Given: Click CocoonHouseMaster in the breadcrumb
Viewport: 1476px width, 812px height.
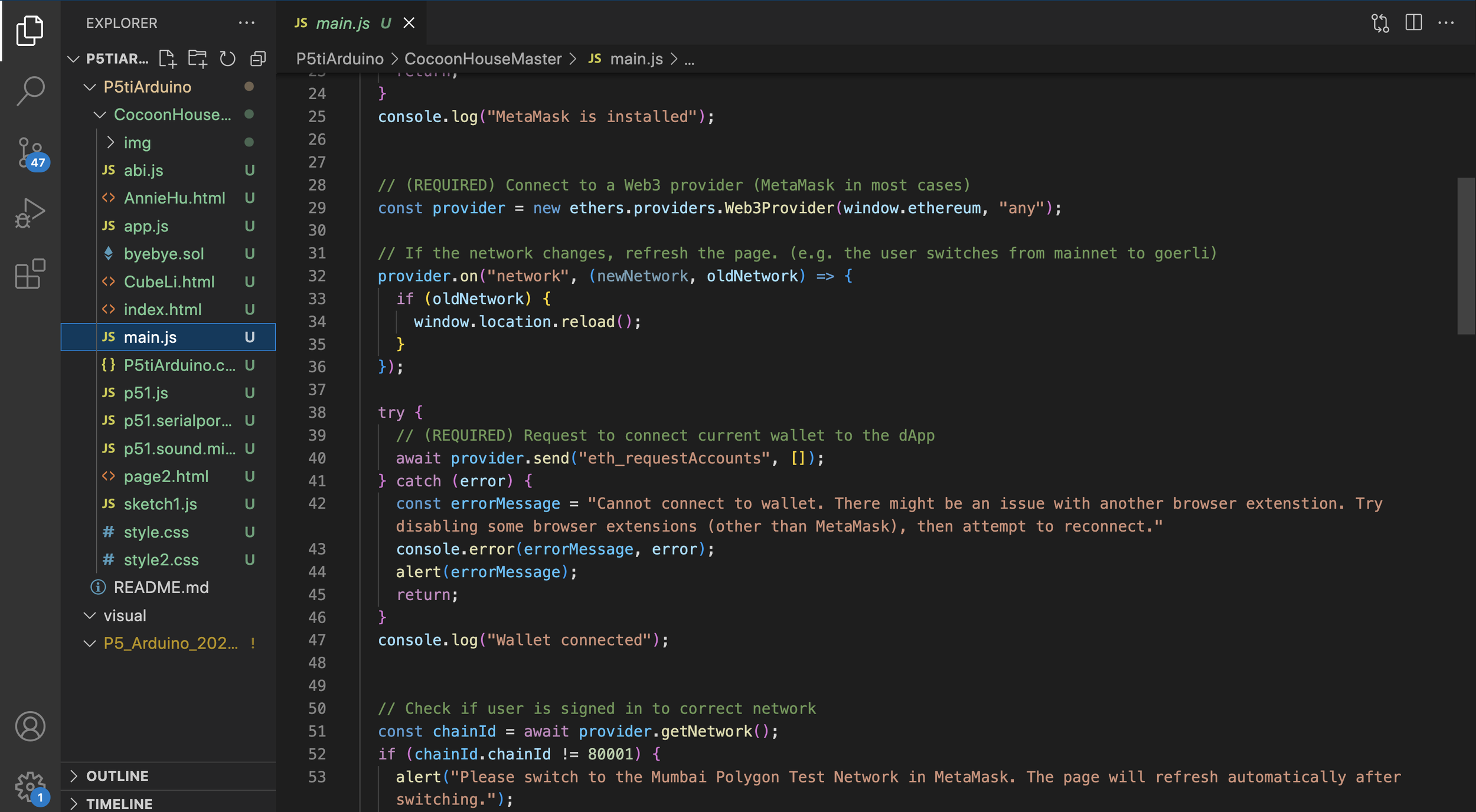Looking at the screenshot, I should click(482, 59).
